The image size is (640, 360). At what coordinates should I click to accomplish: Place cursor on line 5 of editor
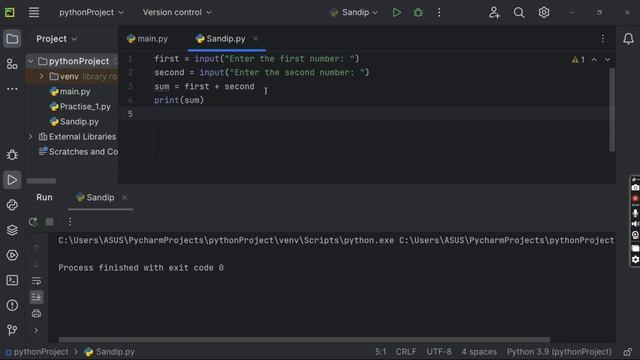(x=367, y=114)
